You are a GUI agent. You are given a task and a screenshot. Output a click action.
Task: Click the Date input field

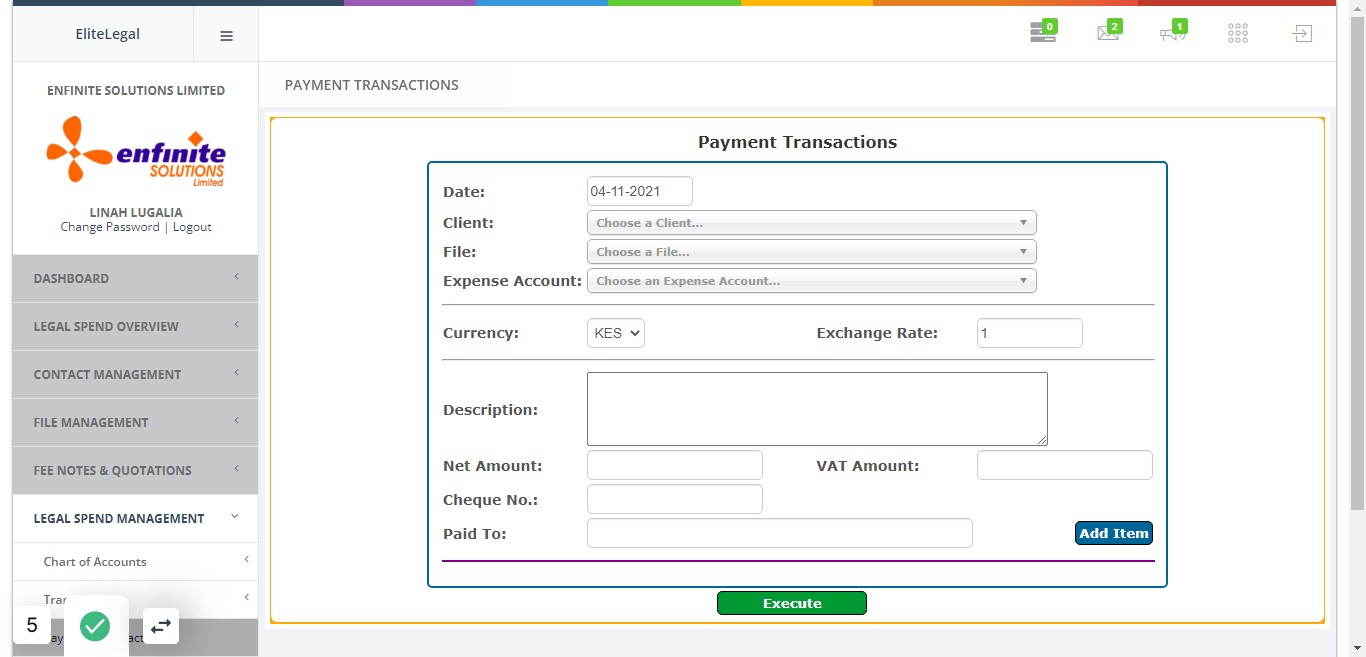(640, 191)
